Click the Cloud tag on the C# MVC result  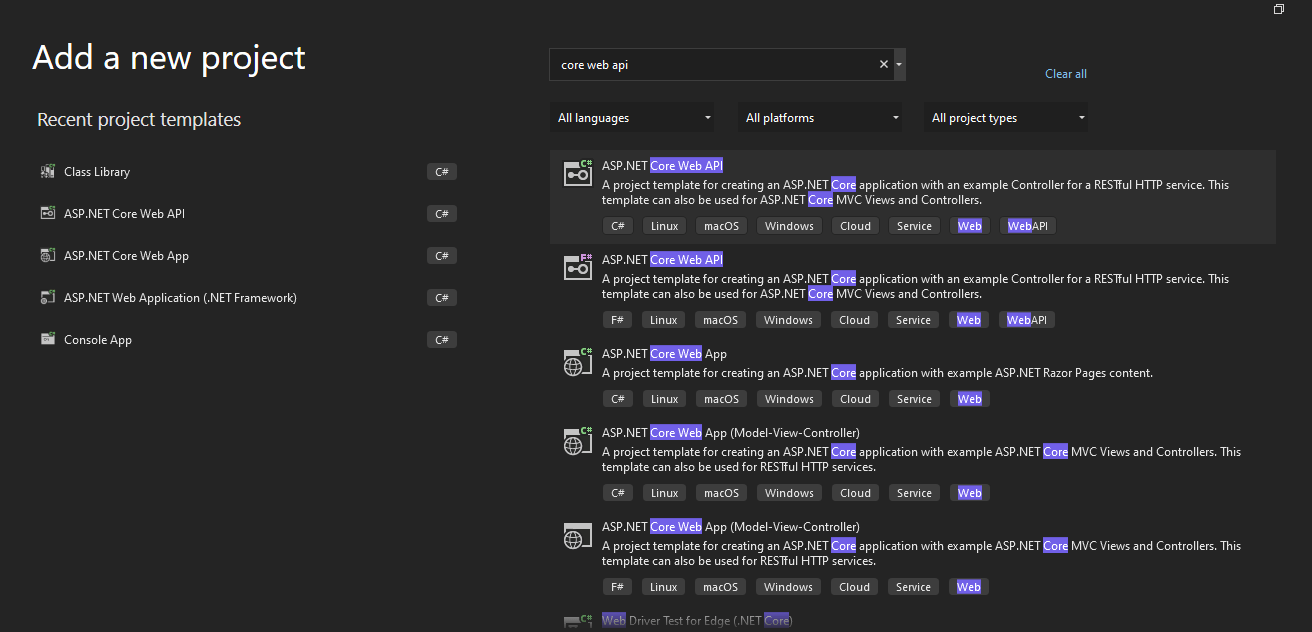click(855, 493)
